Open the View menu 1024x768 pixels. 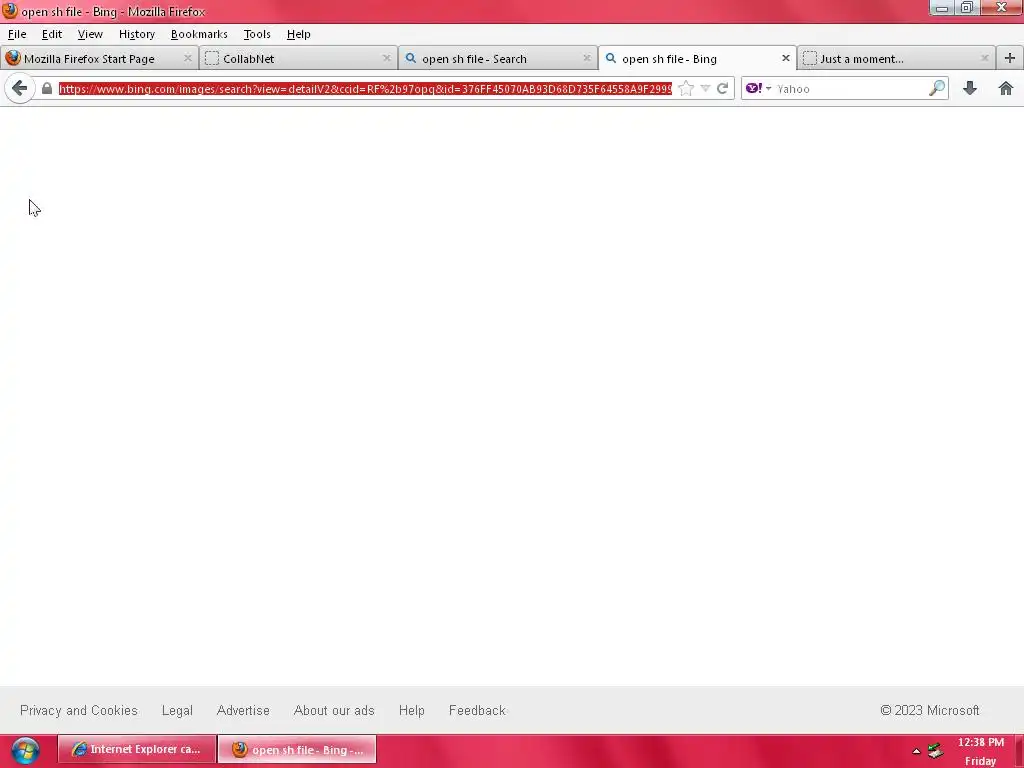coord(90,34)
